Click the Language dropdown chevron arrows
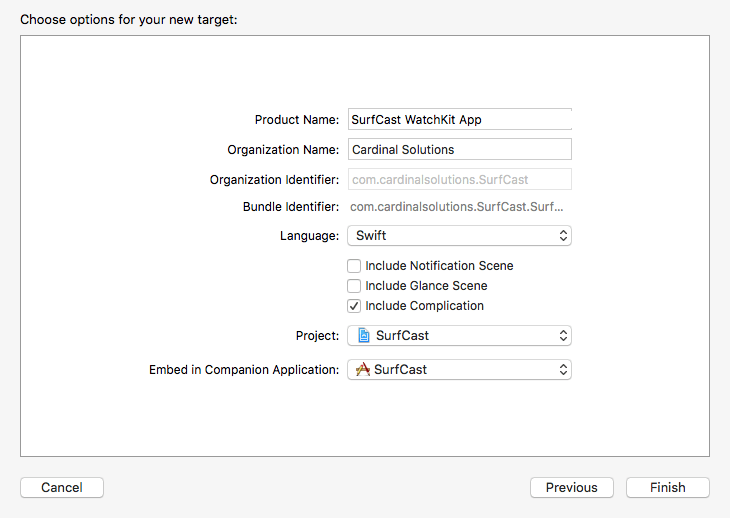This screenshot has width=730, height=518. coord(563,236)
